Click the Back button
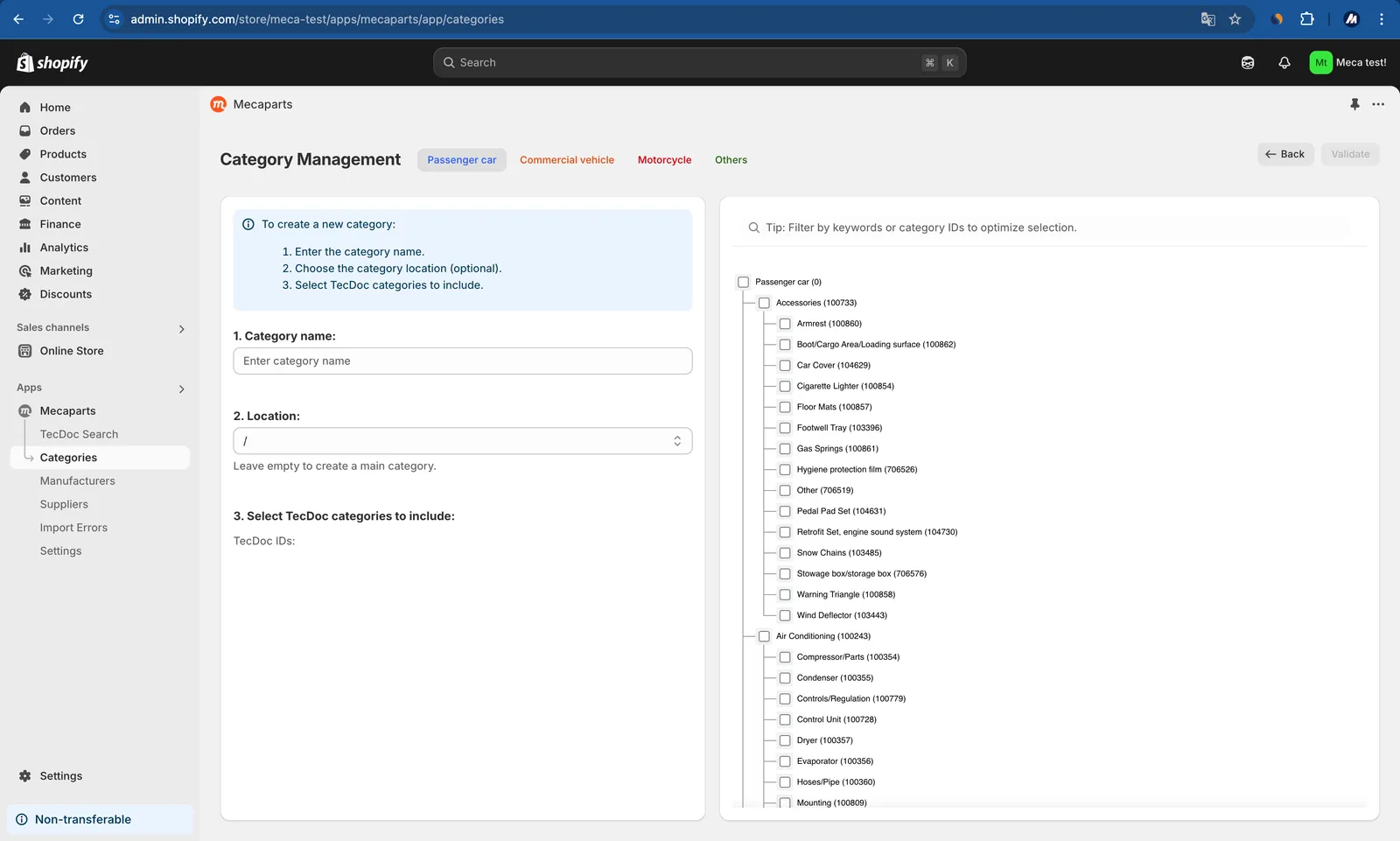The image size is (1400, 841). [x=1285, y=154]
